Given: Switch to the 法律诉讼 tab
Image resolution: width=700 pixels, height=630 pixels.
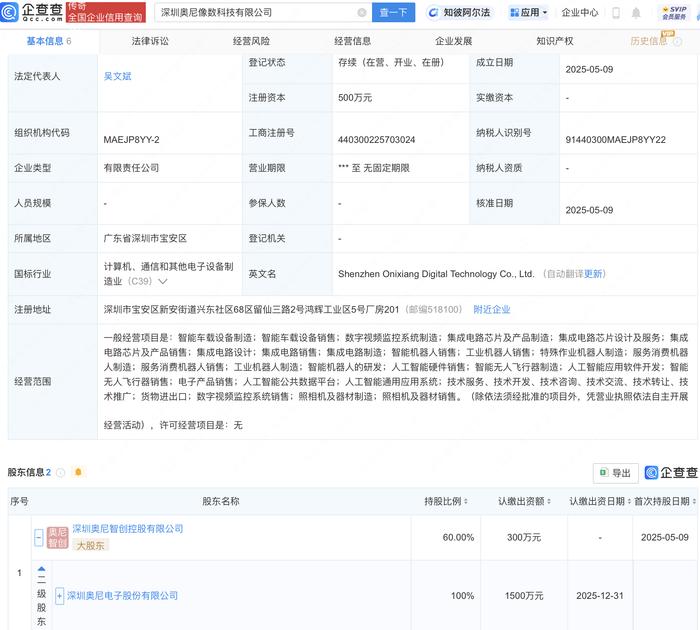Looking at the screenshot, I should coord(150,41).
